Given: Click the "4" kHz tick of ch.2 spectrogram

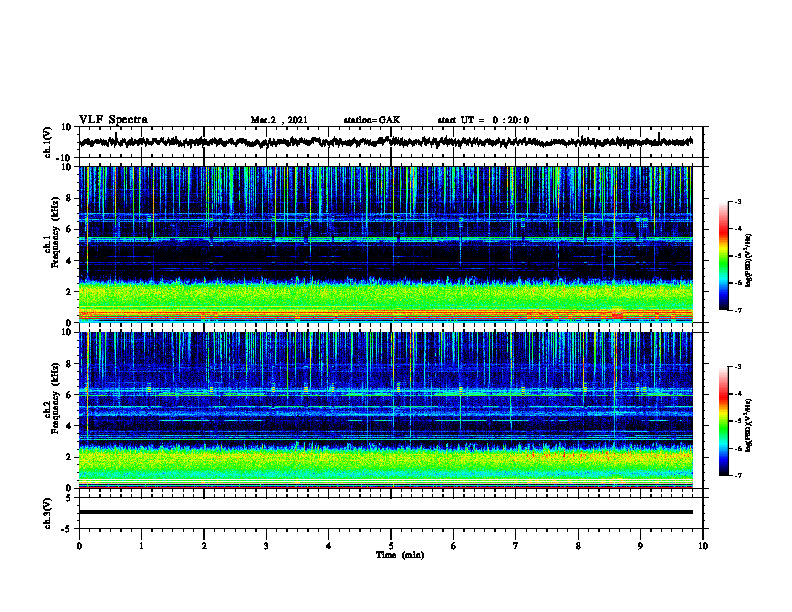Looking at the screenshot, I should pyautogui.click(x=70, y=426).
